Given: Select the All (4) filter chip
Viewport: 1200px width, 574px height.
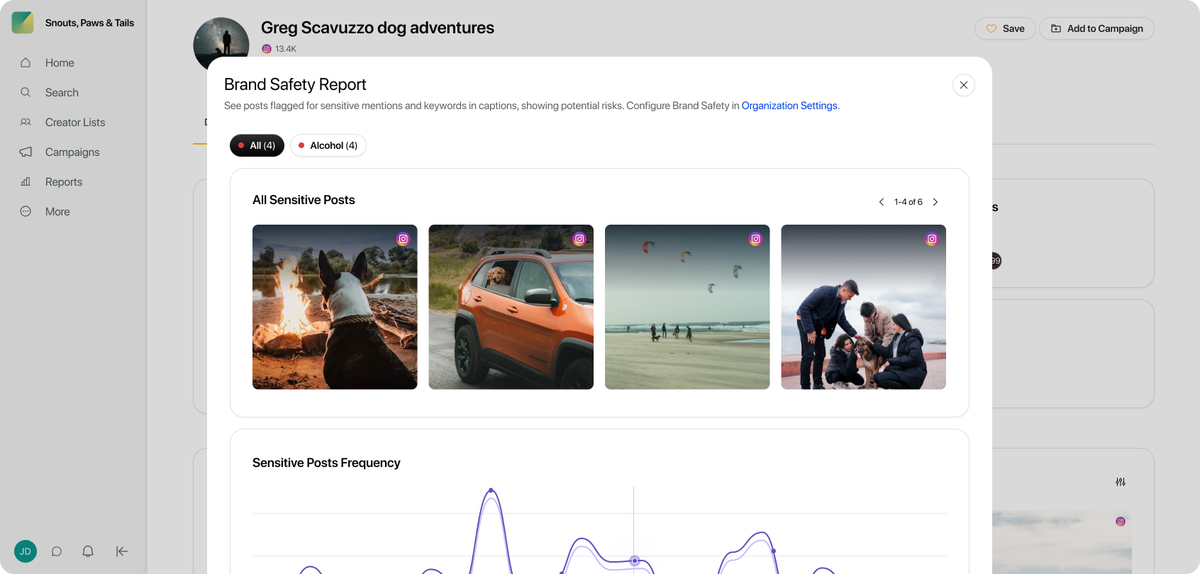Looking at the screenshot, I should (x=257, y=146).
